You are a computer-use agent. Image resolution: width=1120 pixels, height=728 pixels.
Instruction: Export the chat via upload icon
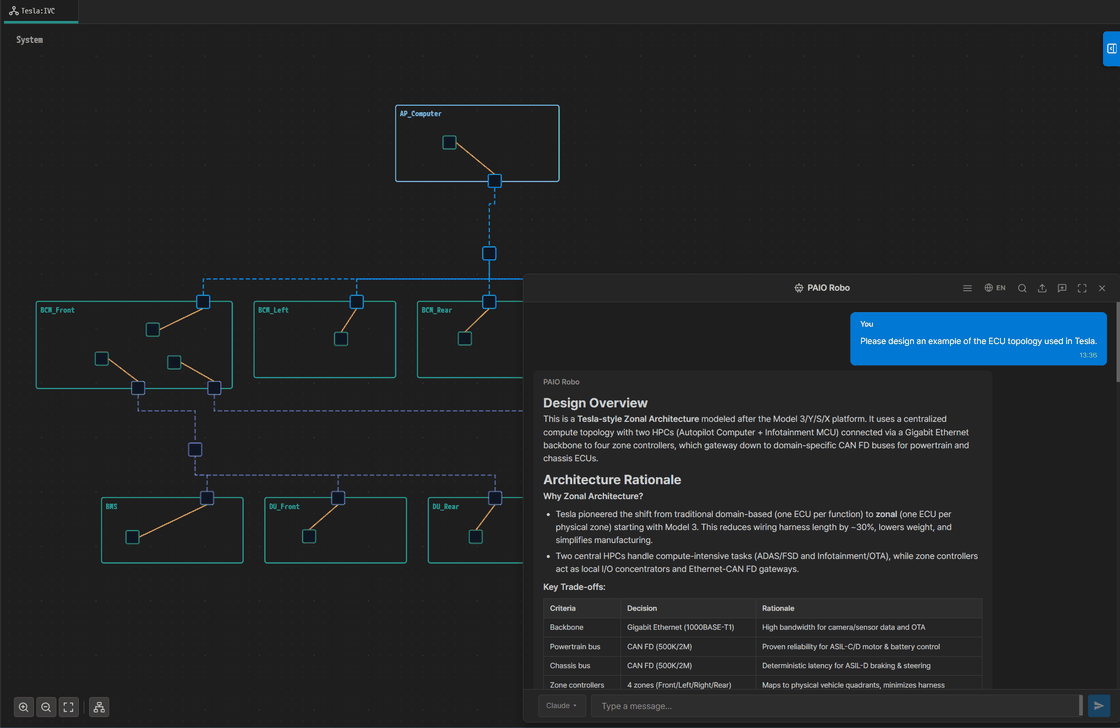tap(1042, 288)
